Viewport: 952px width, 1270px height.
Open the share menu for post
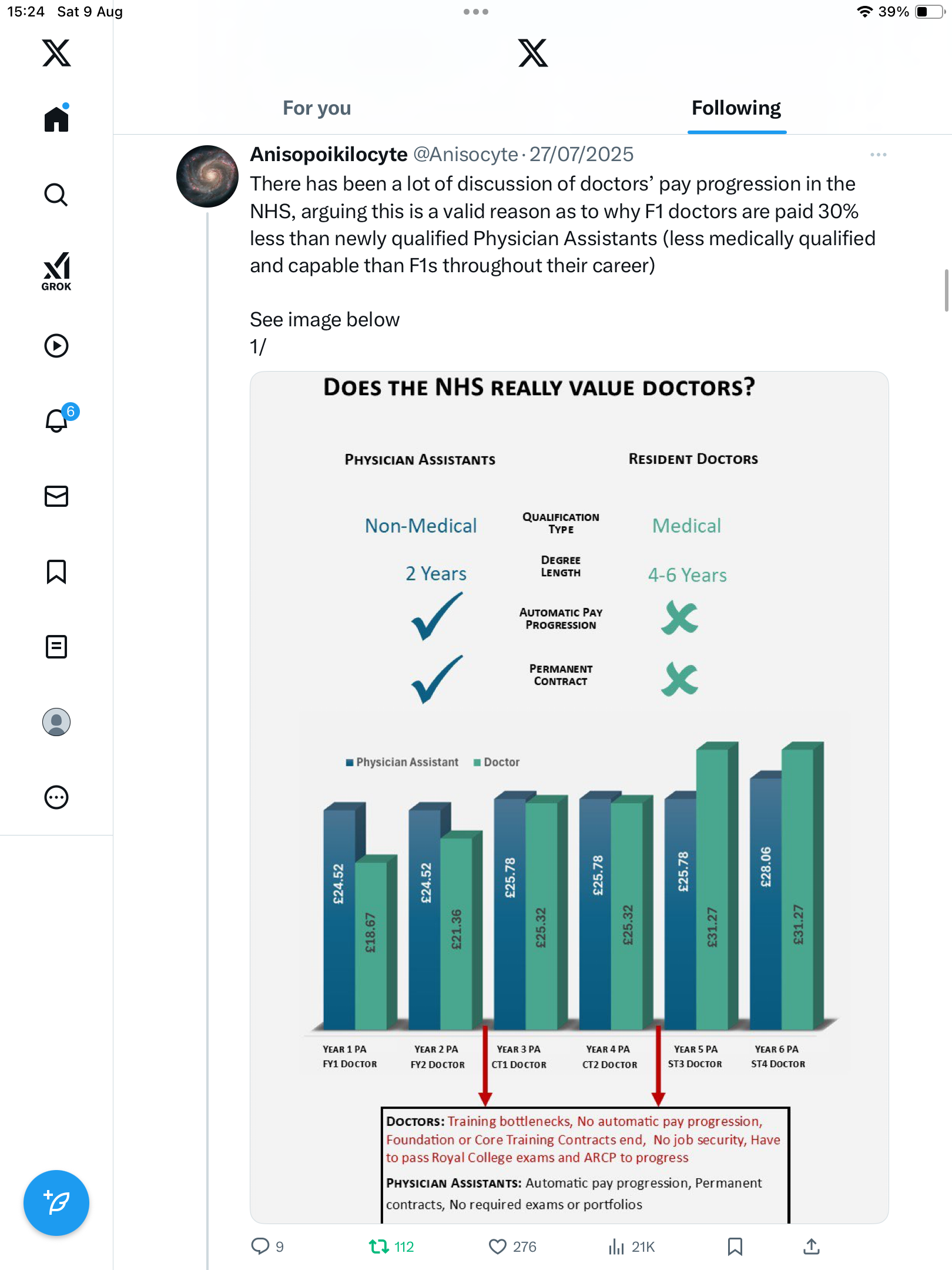[x=812, y=1246]
